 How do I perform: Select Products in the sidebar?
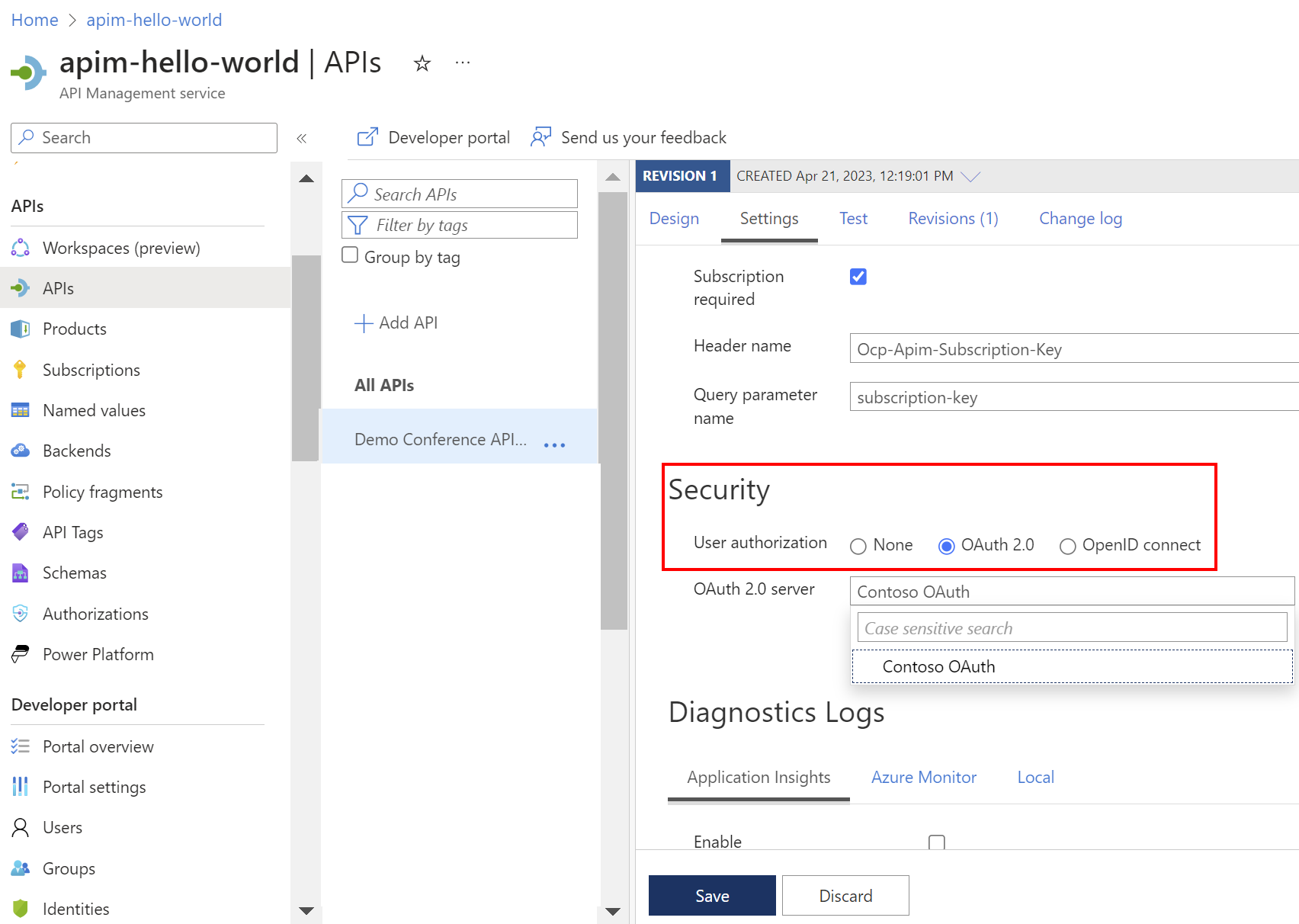74,329
